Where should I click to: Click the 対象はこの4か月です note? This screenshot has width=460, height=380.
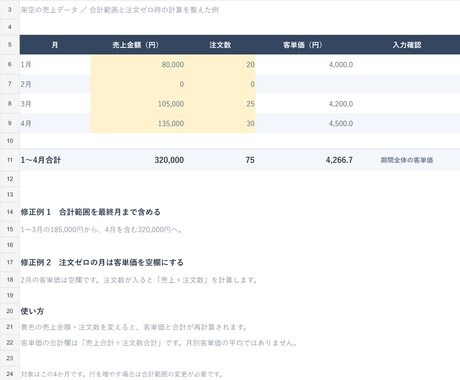(x=122, y=374)
